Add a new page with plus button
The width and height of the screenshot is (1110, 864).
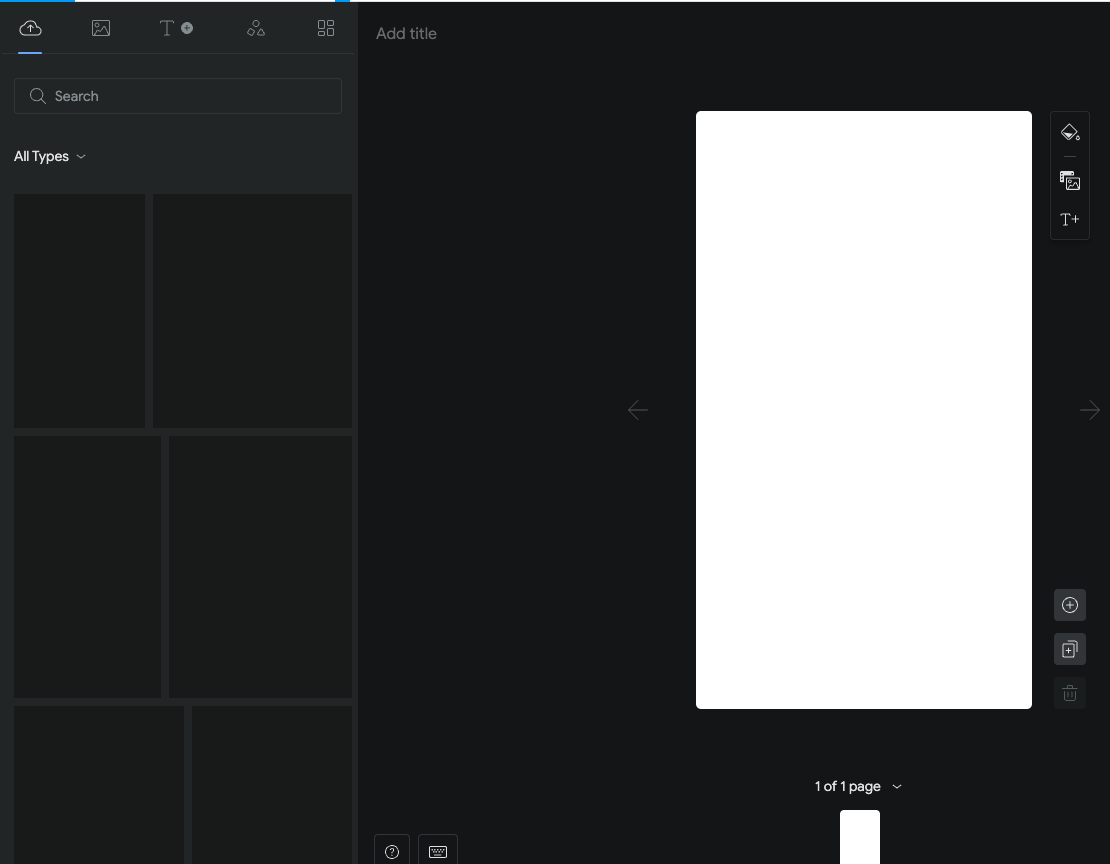coord(1070,606)
